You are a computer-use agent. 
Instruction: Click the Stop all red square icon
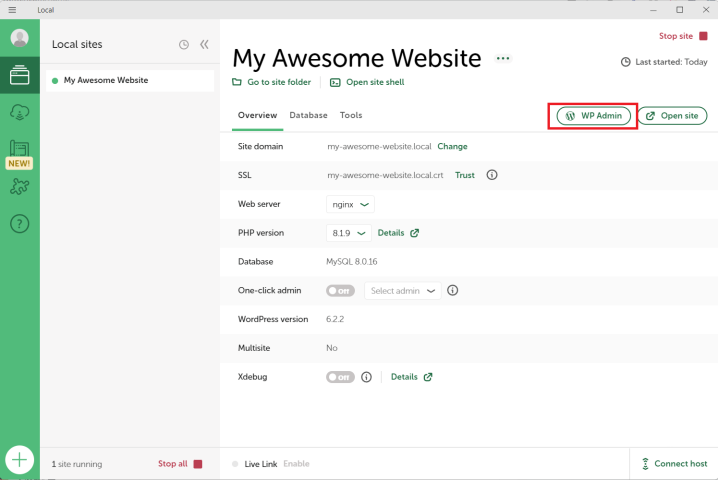coord(198,464)
